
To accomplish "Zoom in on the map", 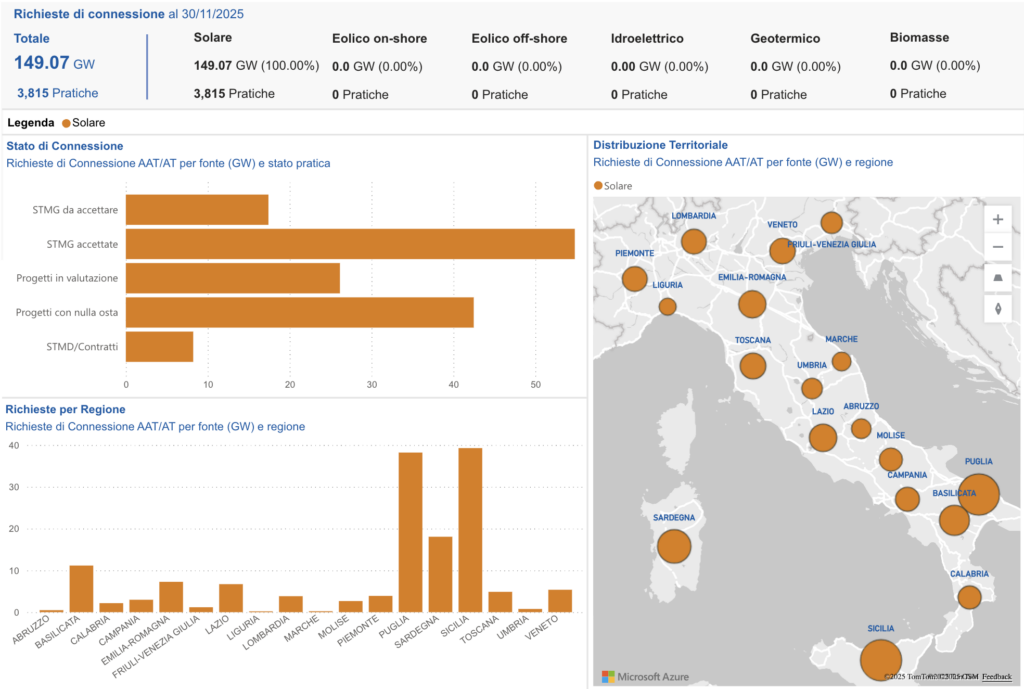I will (997, 219).
